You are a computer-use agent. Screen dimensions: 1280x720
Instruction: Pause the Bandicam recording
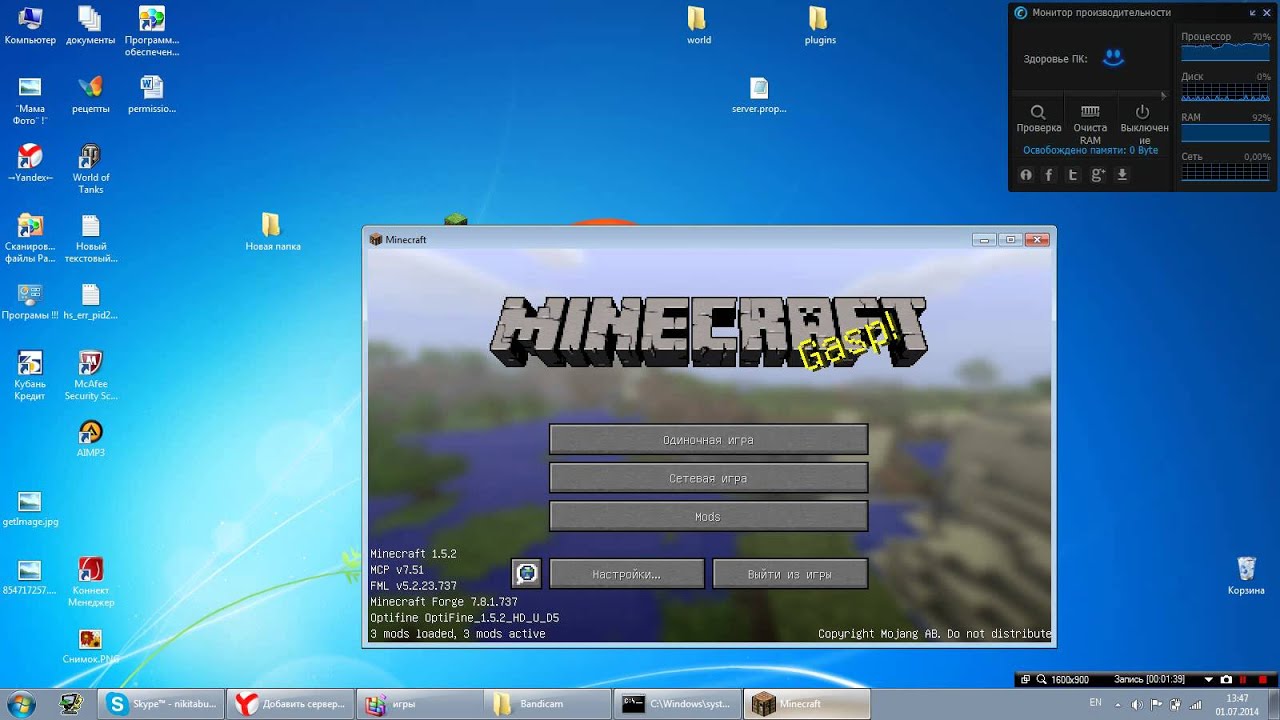(1245, 679)
